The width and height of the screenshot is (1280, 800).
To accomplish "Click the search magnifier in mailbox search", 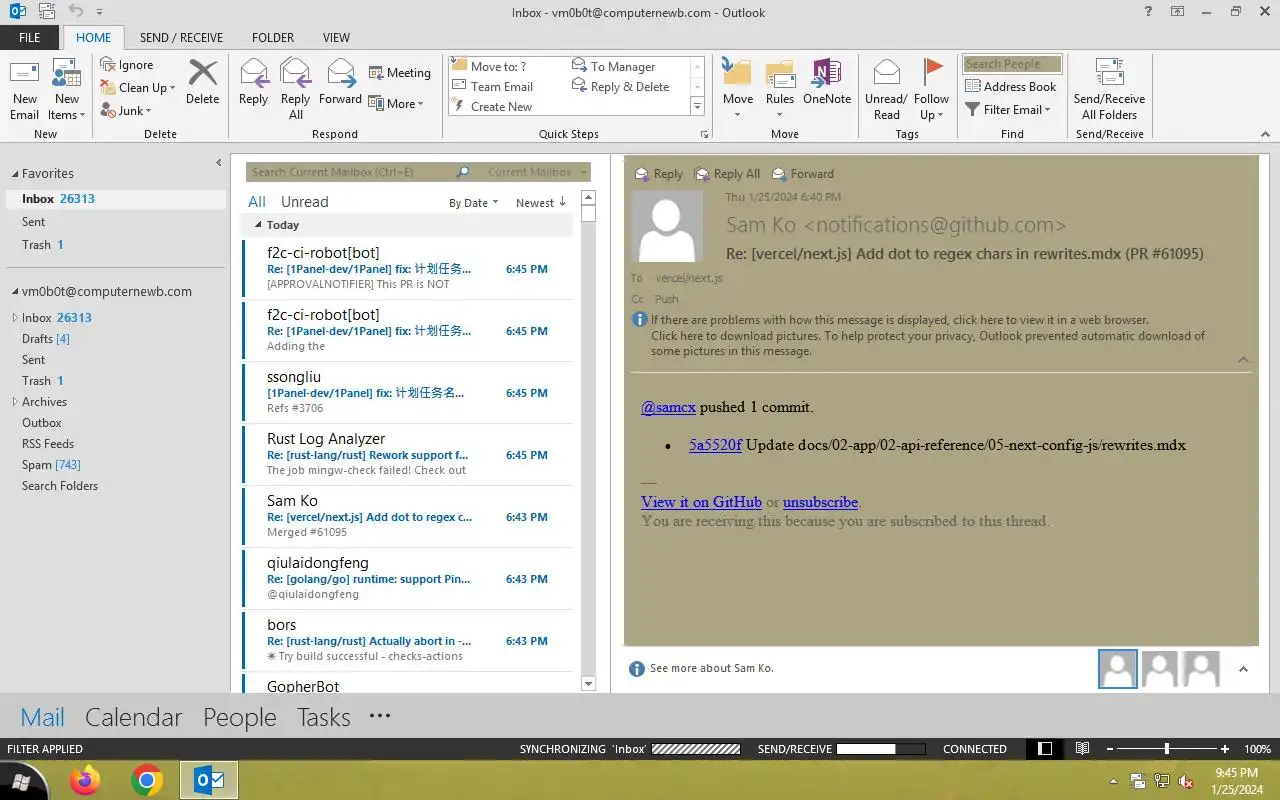I will pyautogui.click(x=463, y=172).
